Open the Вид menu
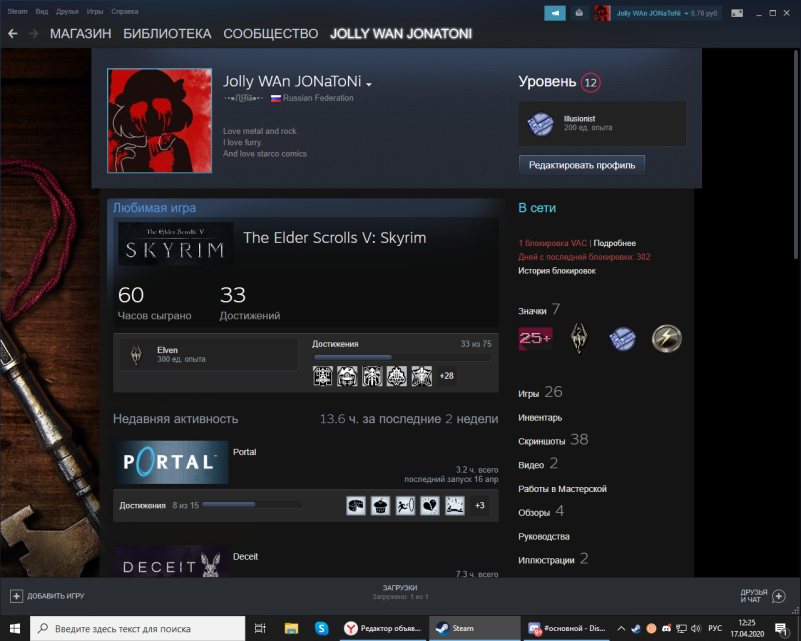The image size is (801, 641). (x=42, y=11)
